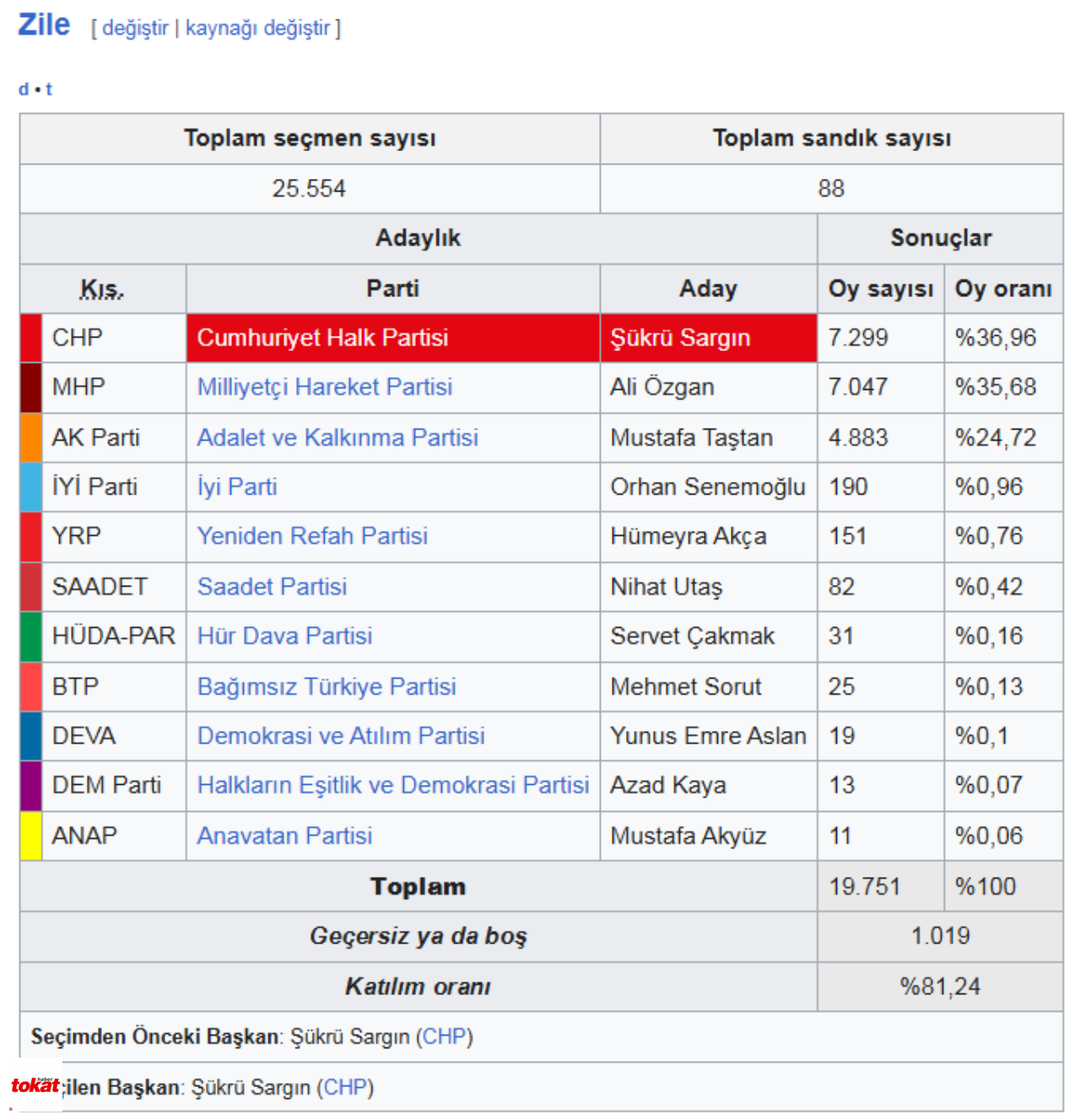Click the İYİ Parti light blue color cell
1080x1120 pixels.
coord(31,487)
